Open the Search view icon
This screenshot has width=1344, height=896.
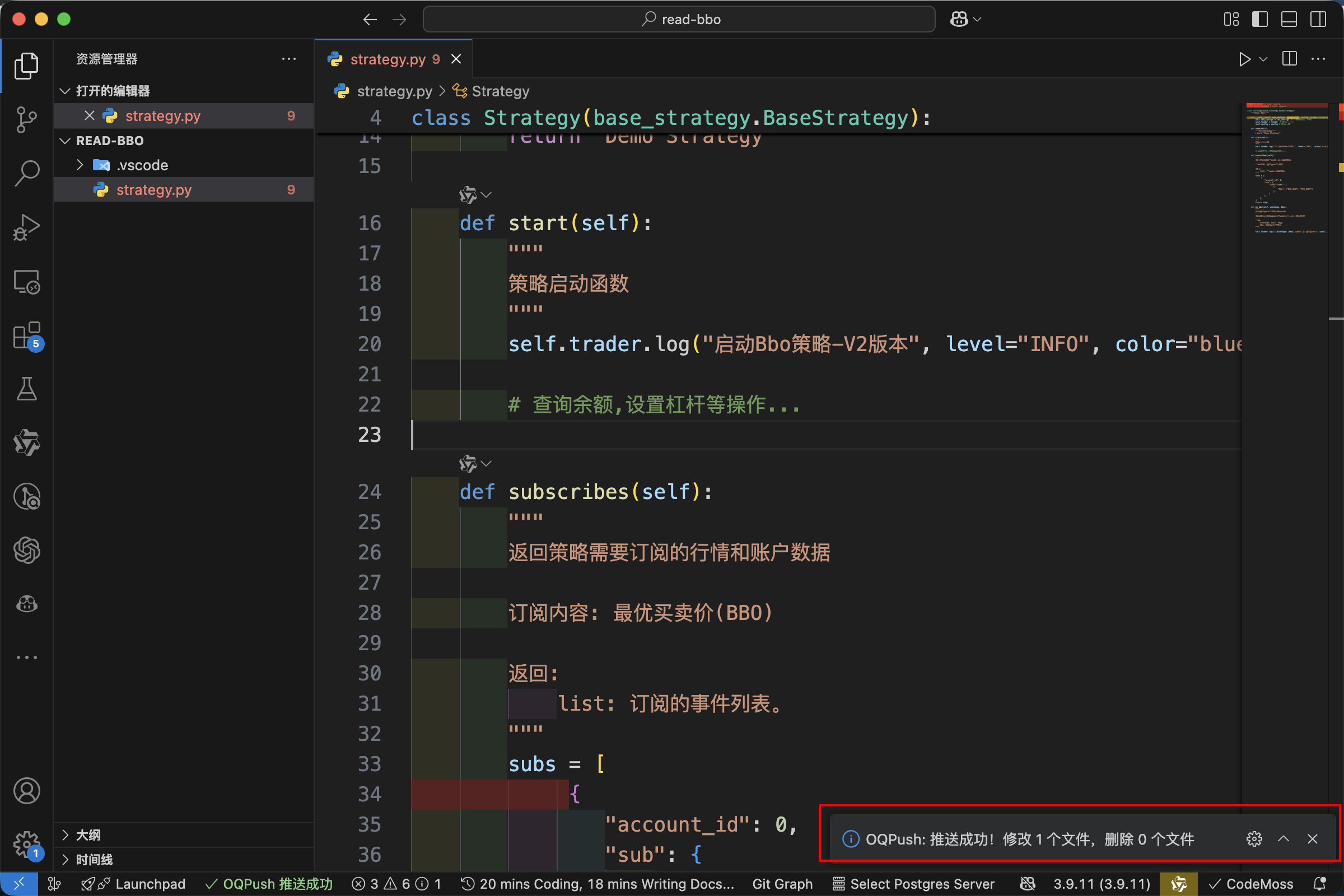26,172
